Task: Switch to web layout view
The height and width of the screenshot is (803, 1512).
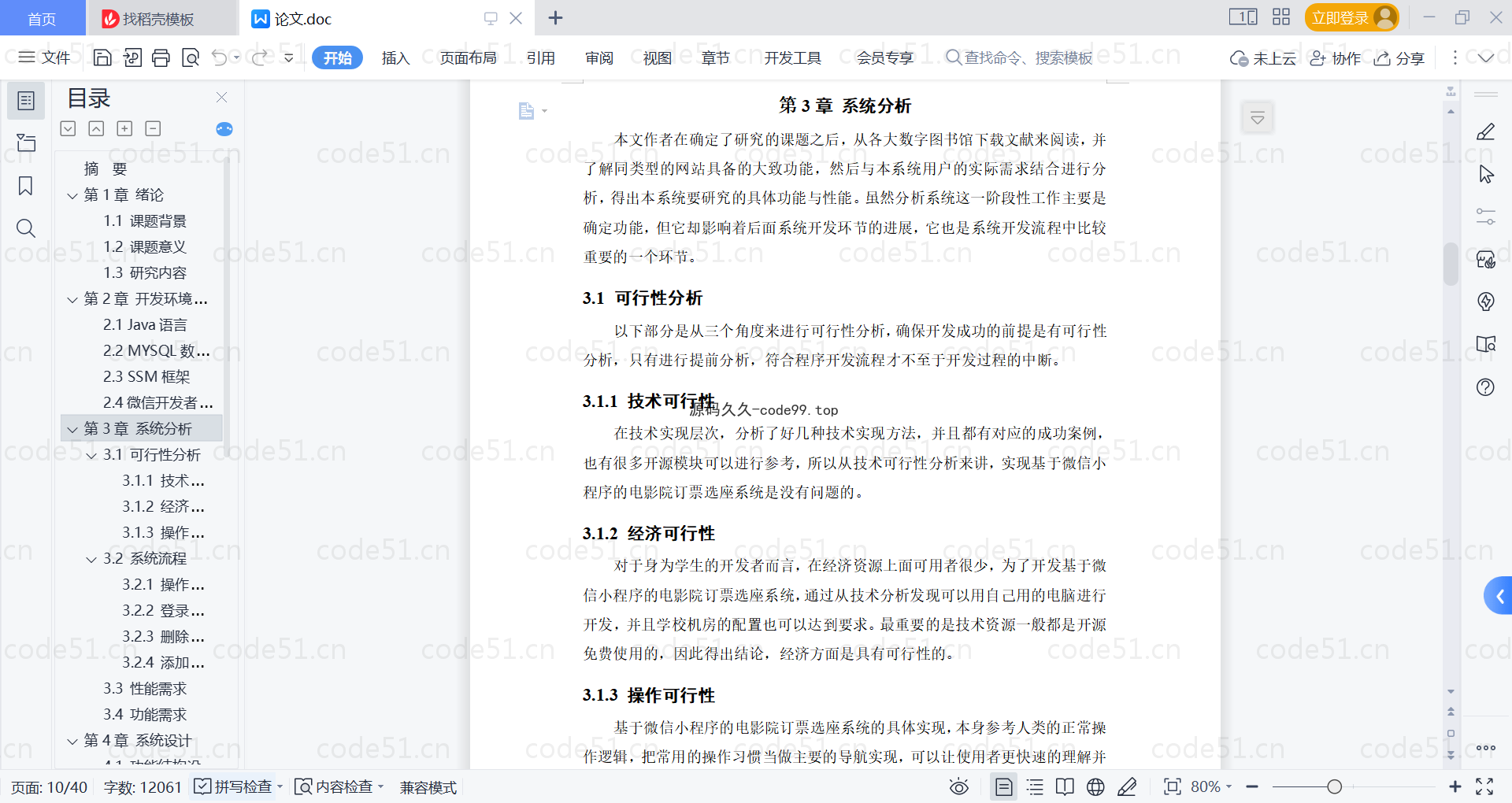Action: click(1095, 786)
